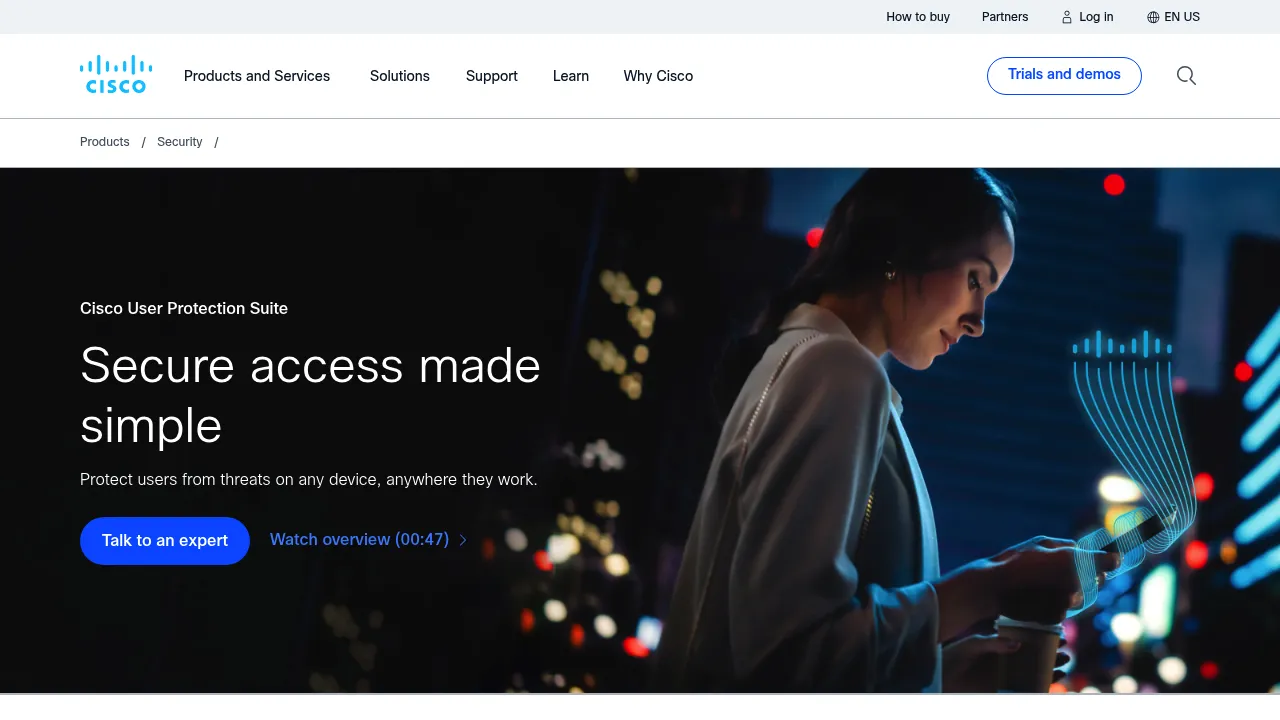Click the Log in user icon

pos(1067,17)
